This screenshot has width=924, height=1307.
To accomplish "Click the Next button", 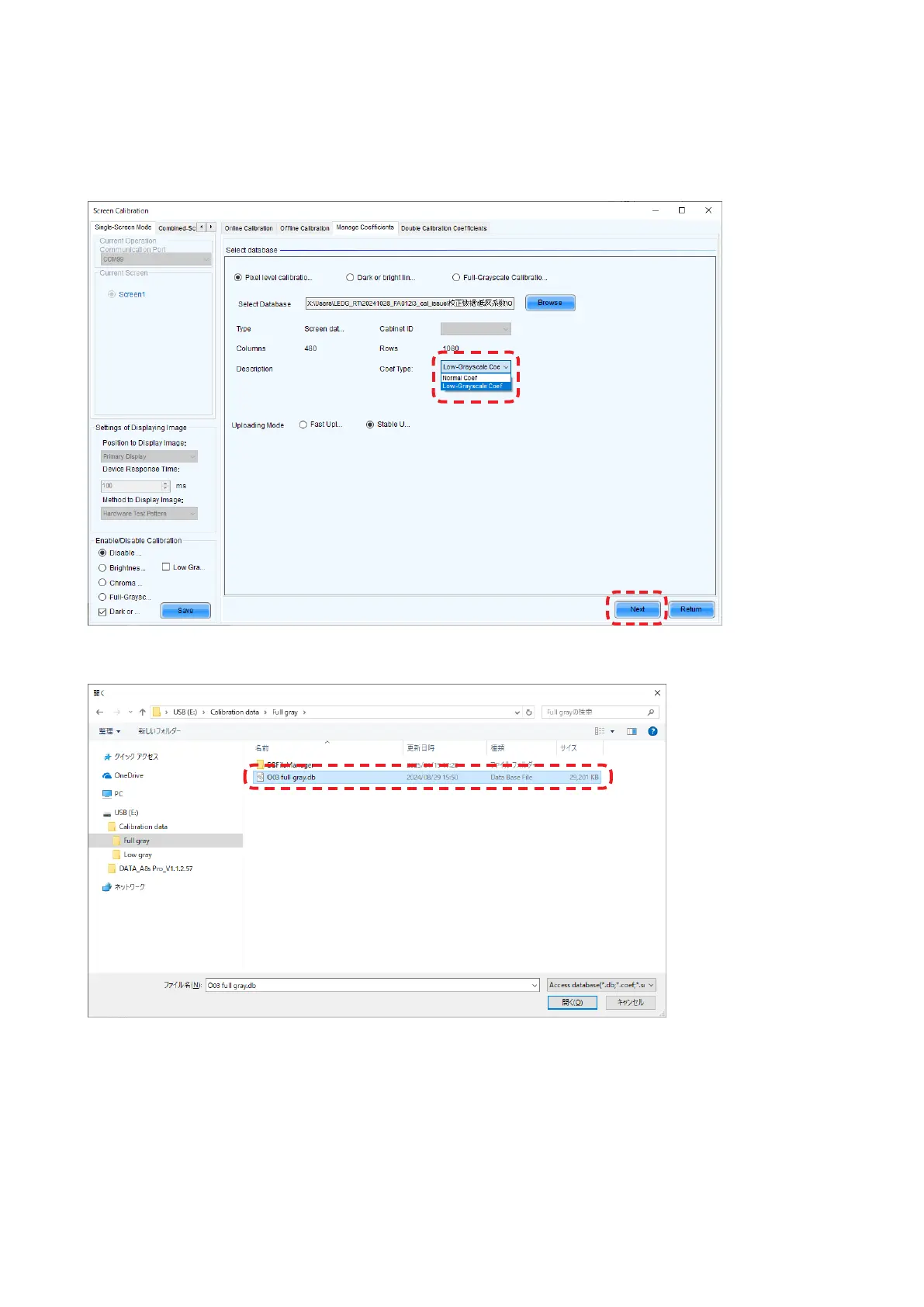I will [637, 609].
